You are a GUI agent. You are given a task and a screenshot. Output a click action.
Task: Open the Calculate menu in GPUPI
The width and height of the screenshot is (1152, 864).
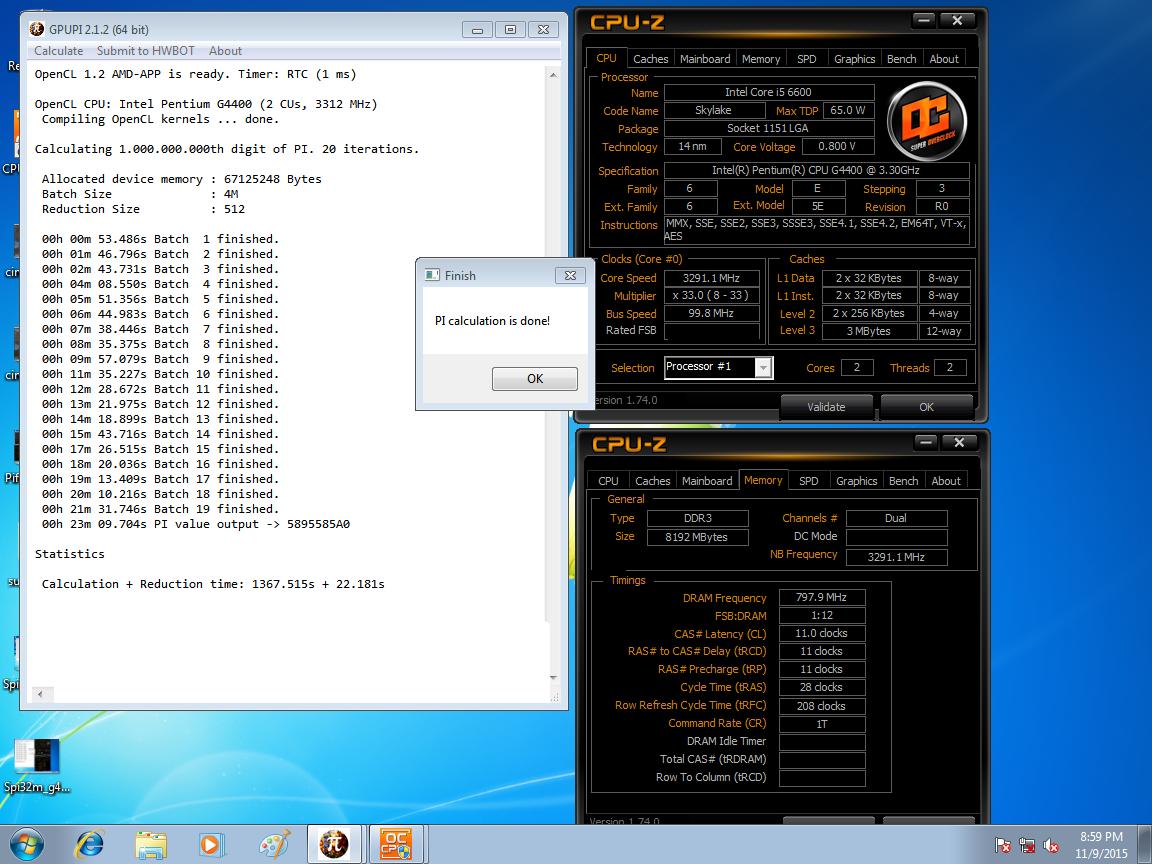tap(59, 51)
